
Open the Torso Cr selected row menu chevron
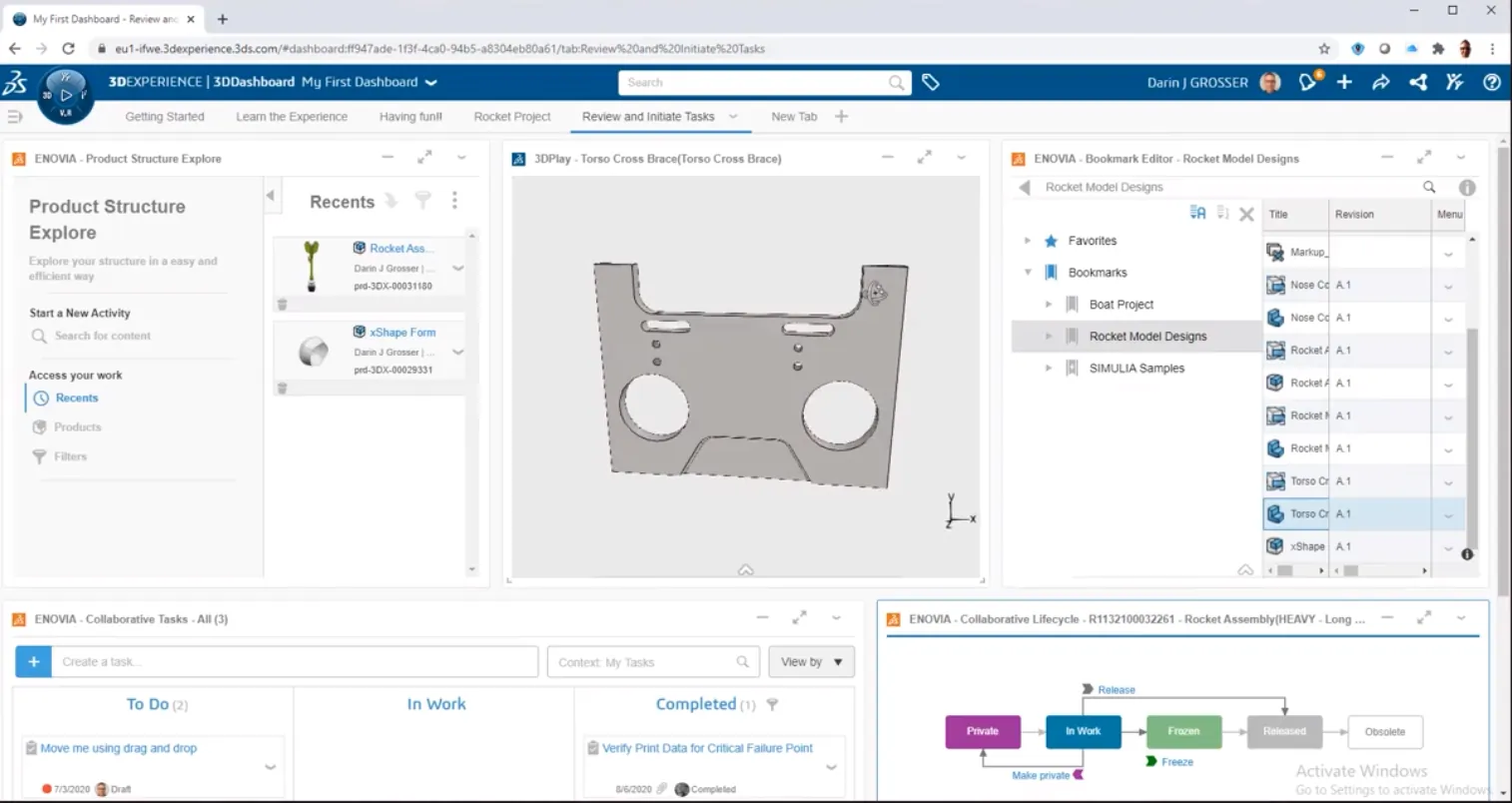pyautogui.click(x=1448, y=515)
